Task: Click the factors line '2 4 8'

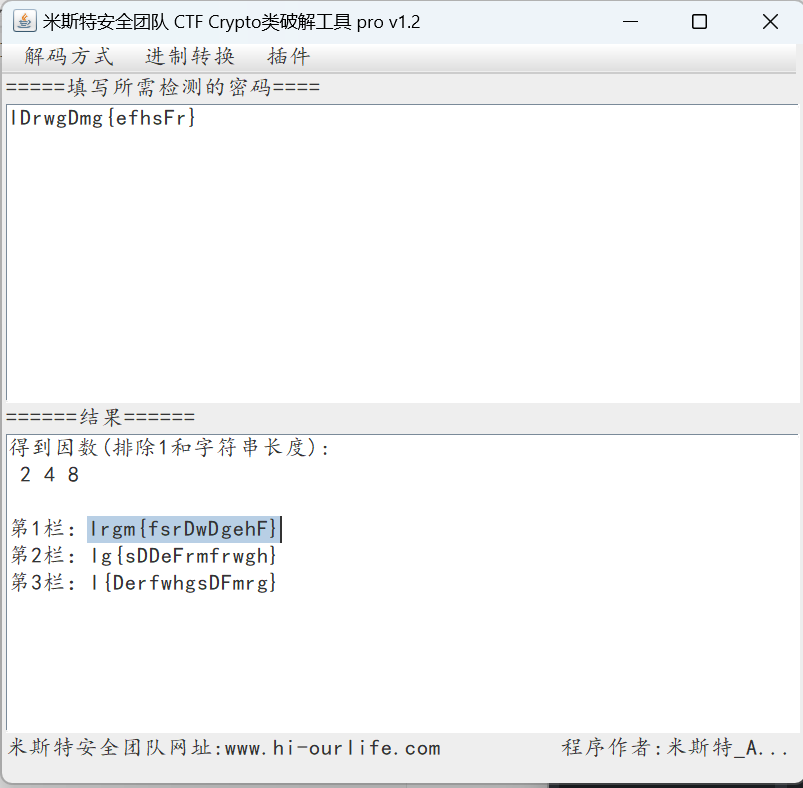Action: click(x=49, y=475)
